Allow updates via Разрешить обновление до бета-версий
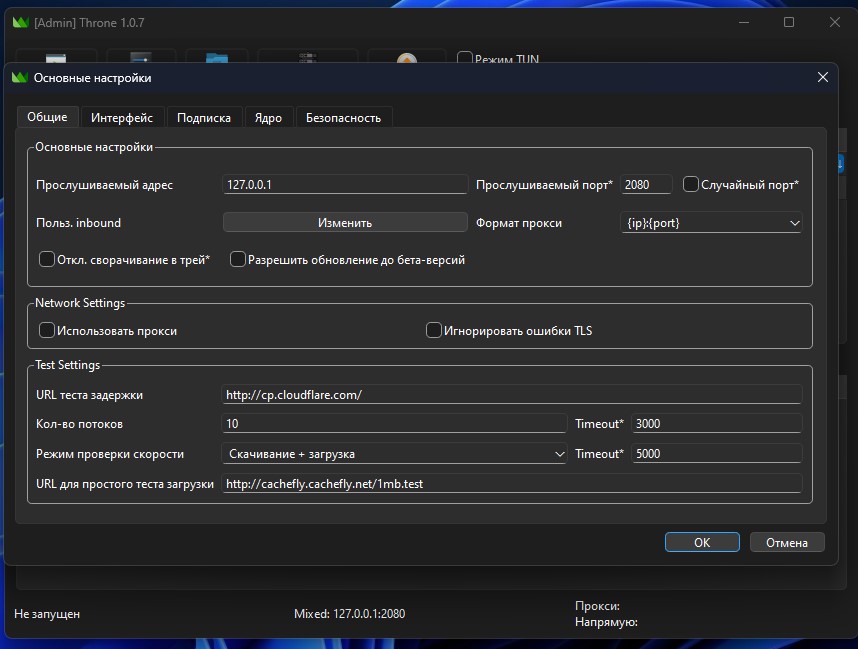This screenshot has height=649, width=858. tap(238, 259)
